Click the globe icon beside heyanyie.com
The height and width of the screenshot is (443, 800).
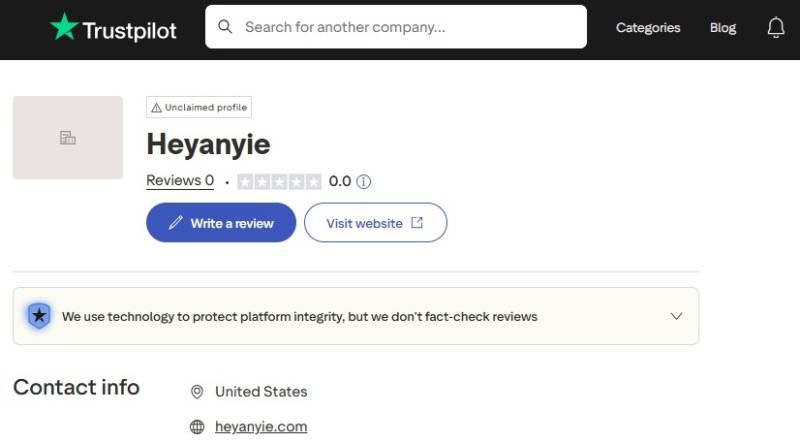[x=197, y=427]
